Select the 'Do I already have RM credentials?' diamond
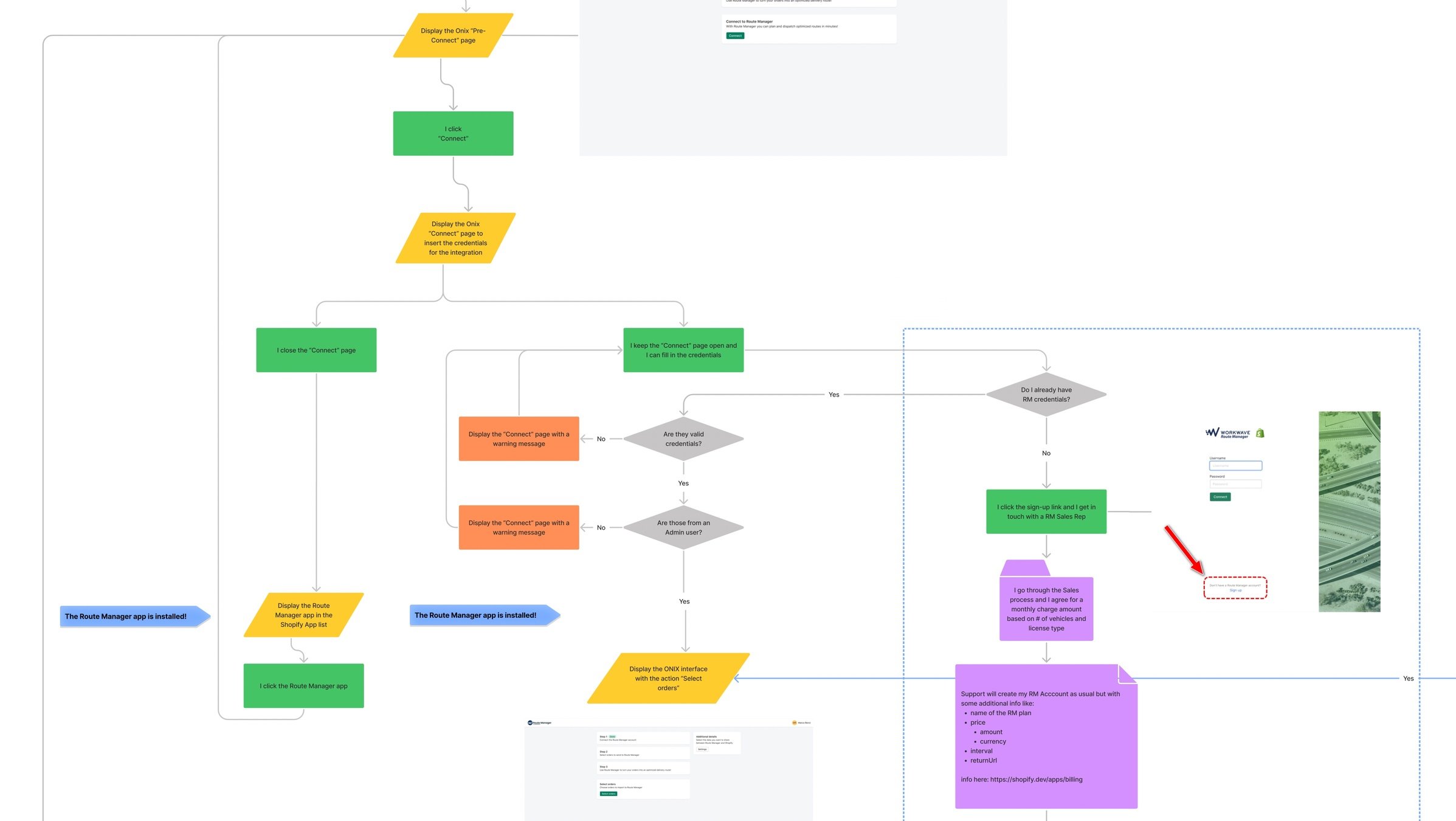Image resolution: width=1456 pixels, height=821 pixels. [x=1046, y=395]
